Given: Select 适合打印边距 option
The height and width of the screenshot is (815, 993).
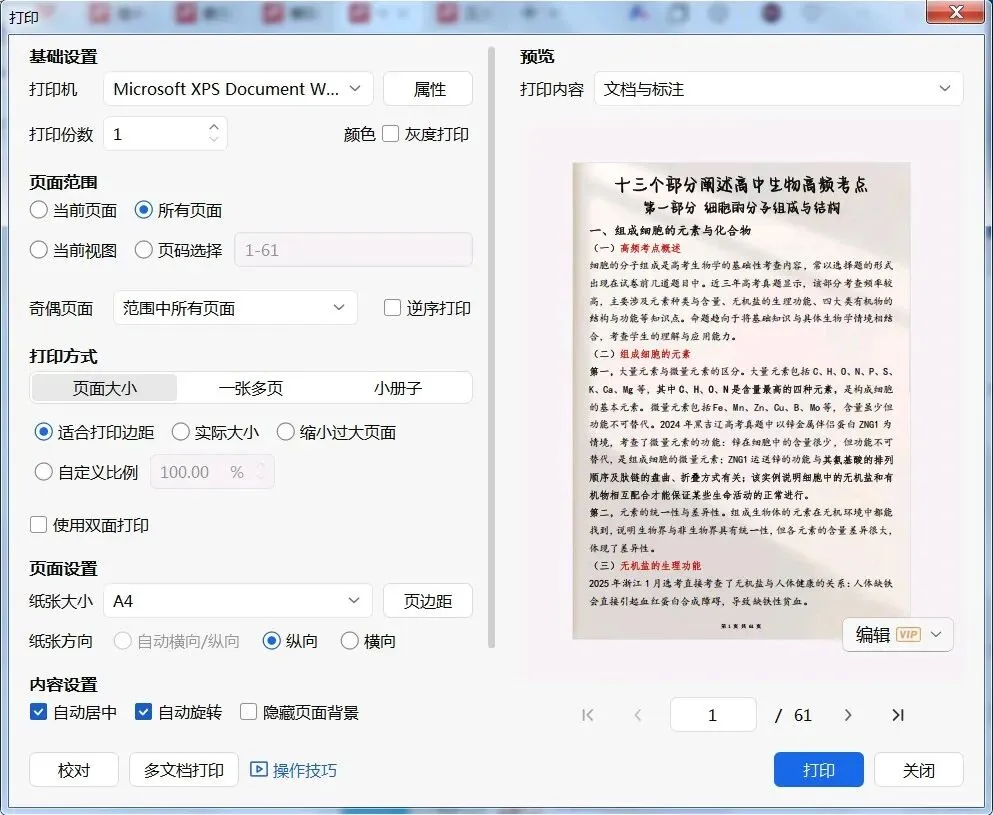Looking at the screenshot, I should [43, 433].
